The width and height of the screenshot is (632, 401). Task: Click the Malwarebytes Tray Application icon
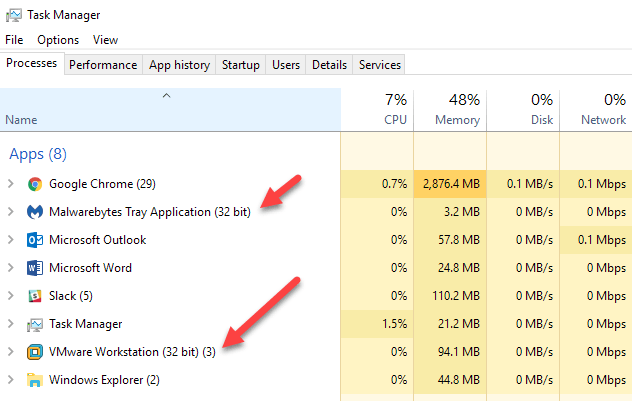coord(35,212)
